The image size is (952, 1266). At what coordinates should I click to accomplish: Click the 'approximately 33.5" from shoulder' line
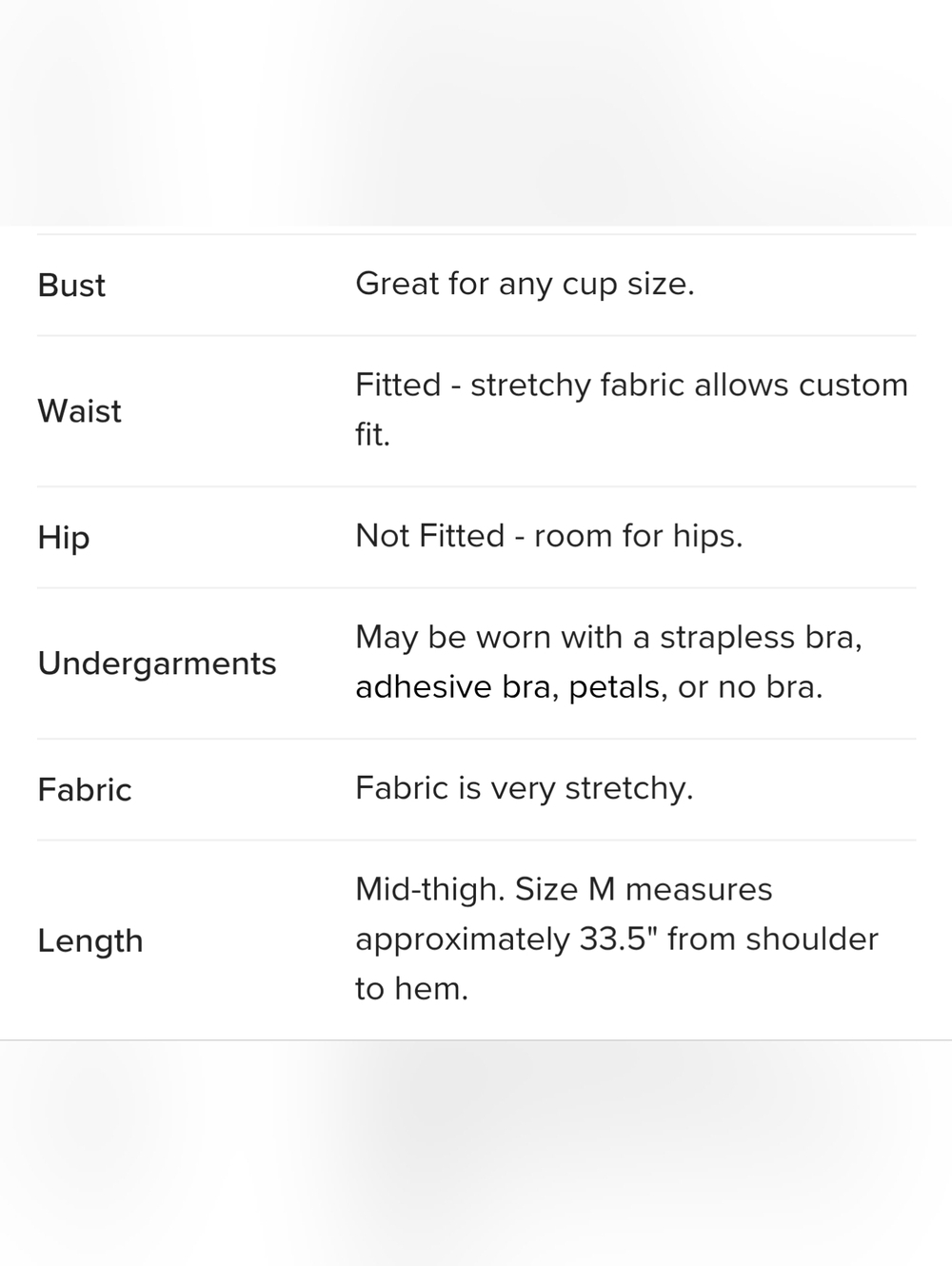pos(617,940)
